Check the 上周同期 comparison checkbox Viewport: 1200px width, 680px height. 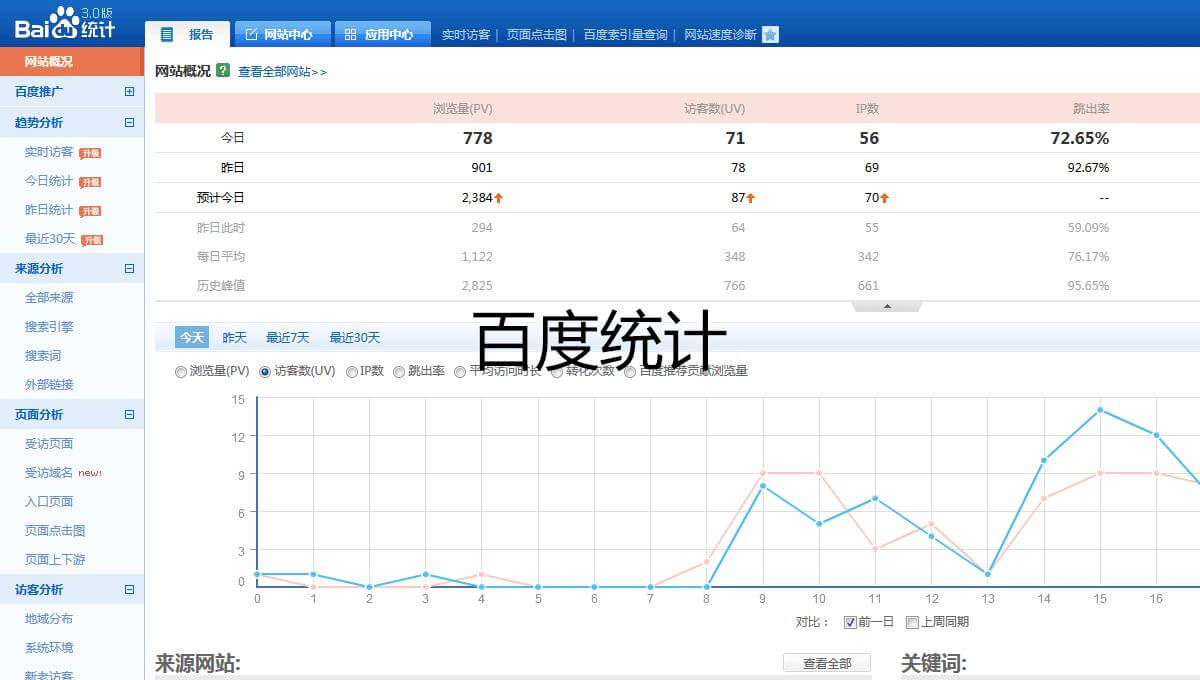912,622
